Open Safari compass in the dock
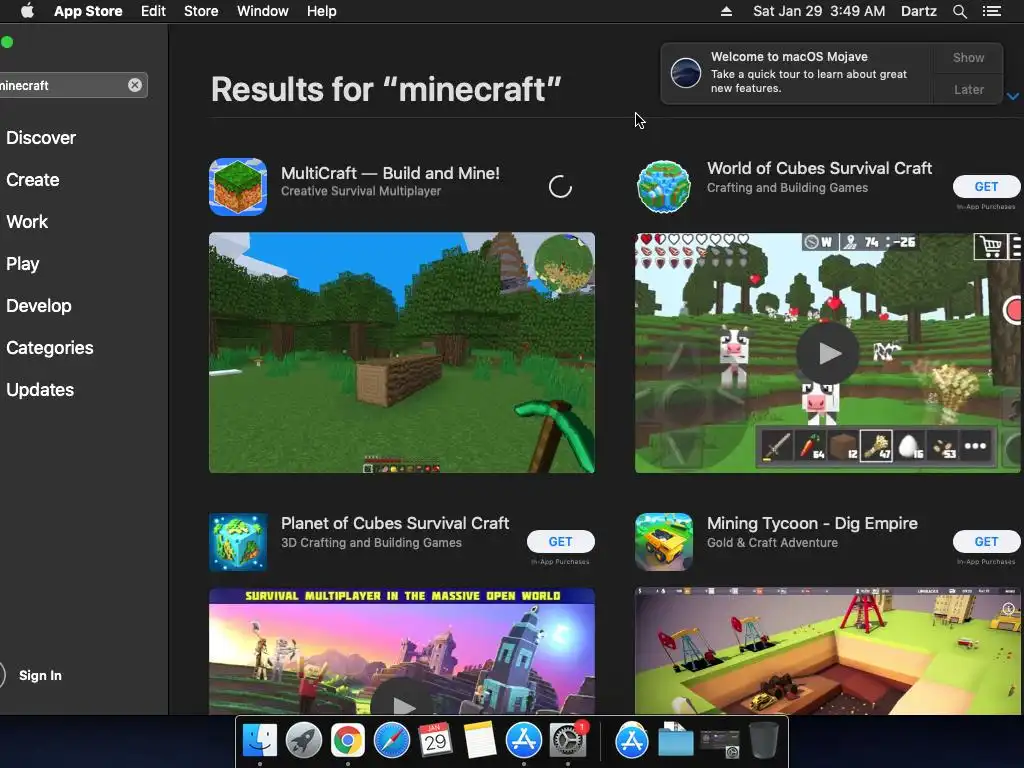Viewport: 1024px width, 768px height. pos(391,741)
